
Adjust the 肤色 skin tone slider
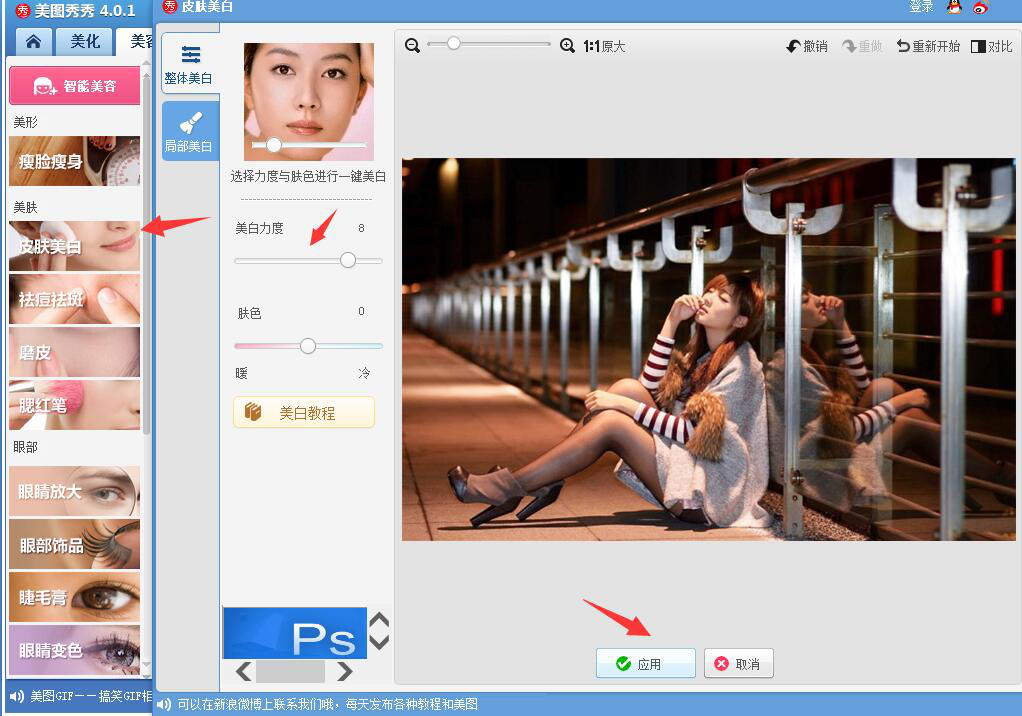point(307,345)
